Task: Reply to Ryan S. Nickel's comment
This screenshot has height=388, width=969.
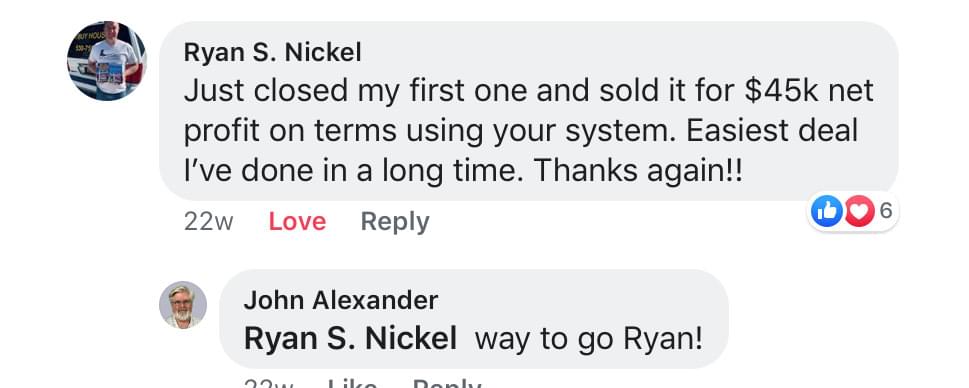Action: (395, 221)
